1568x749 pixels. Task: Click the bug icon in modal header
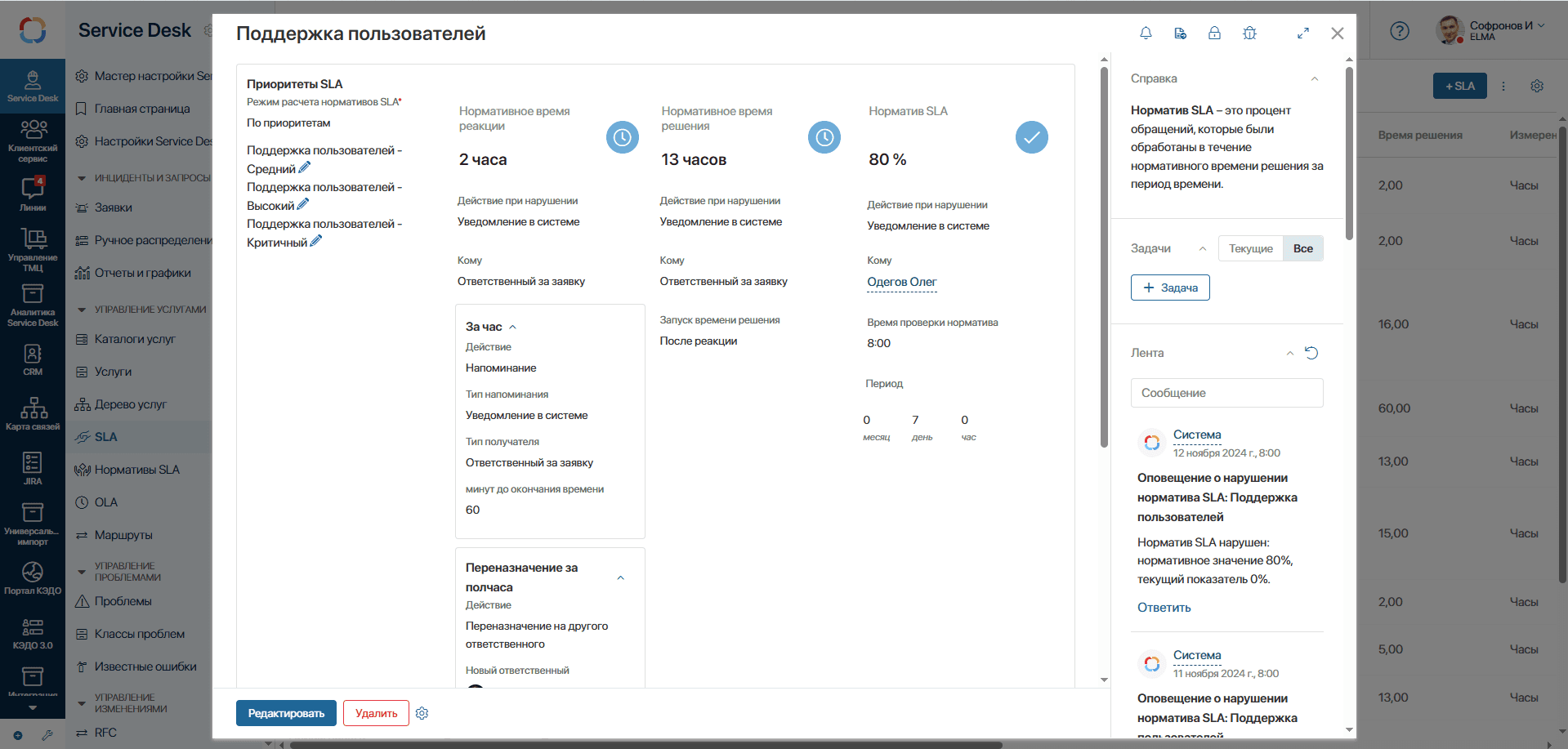pos(1249,33)
